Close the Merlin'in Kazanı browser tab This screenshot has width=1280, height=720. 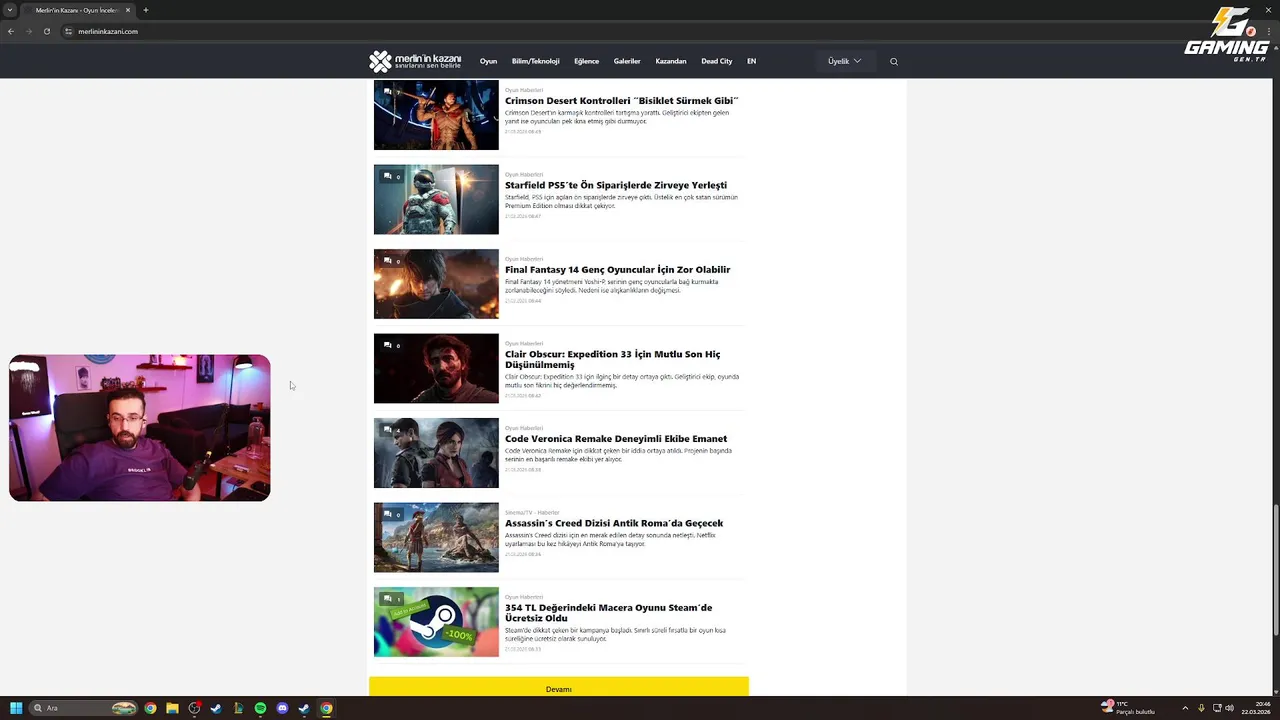click(128, 10)
